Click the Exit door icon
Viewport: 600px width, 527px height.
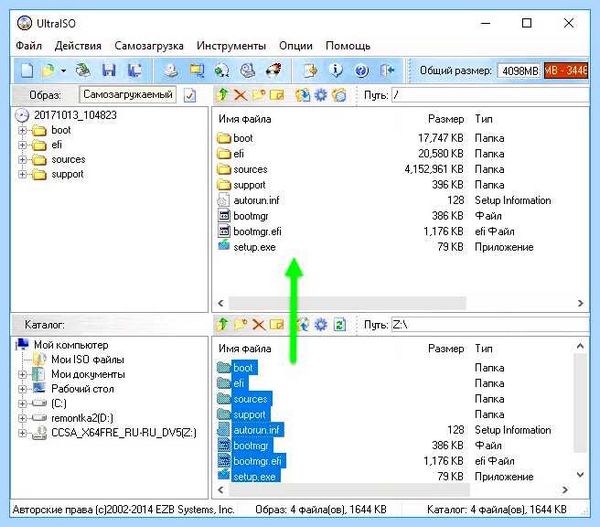point(387,70)
